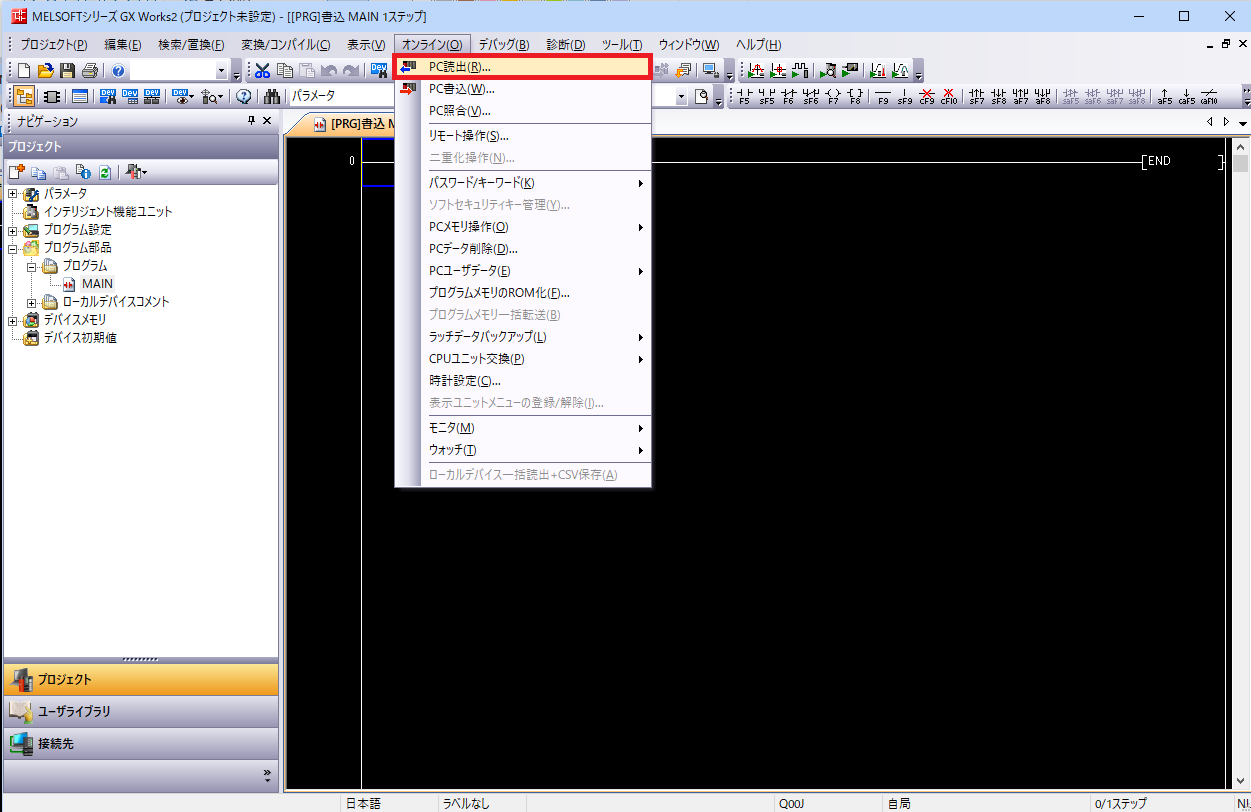Click the new data icon in the project toolbar
The width and height of the screenshot is (1251, 812).
[17, 172]
